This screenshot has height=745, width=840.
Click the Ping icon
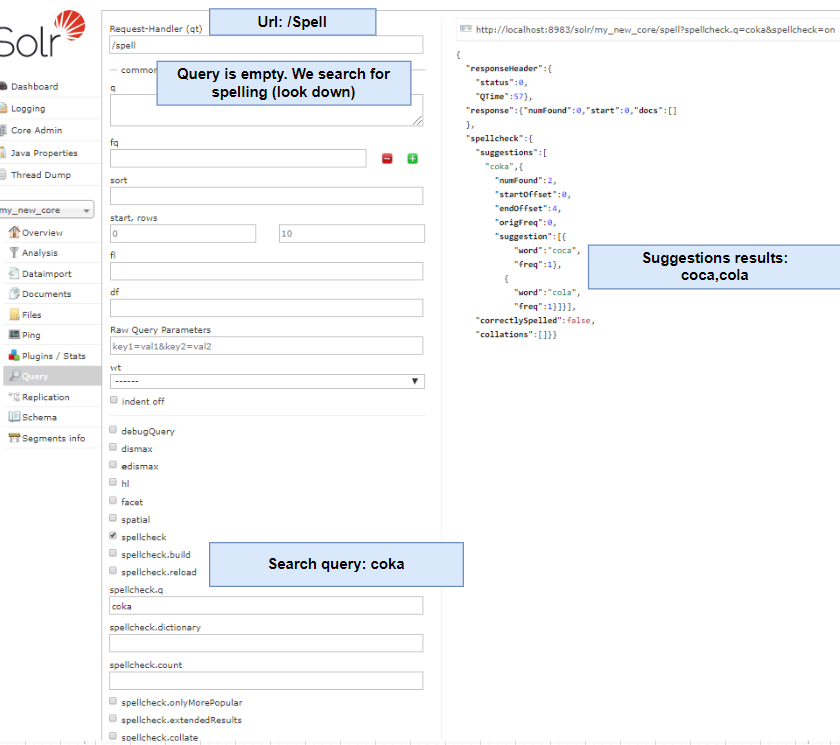pyautogui.click(x=14, y=335)
